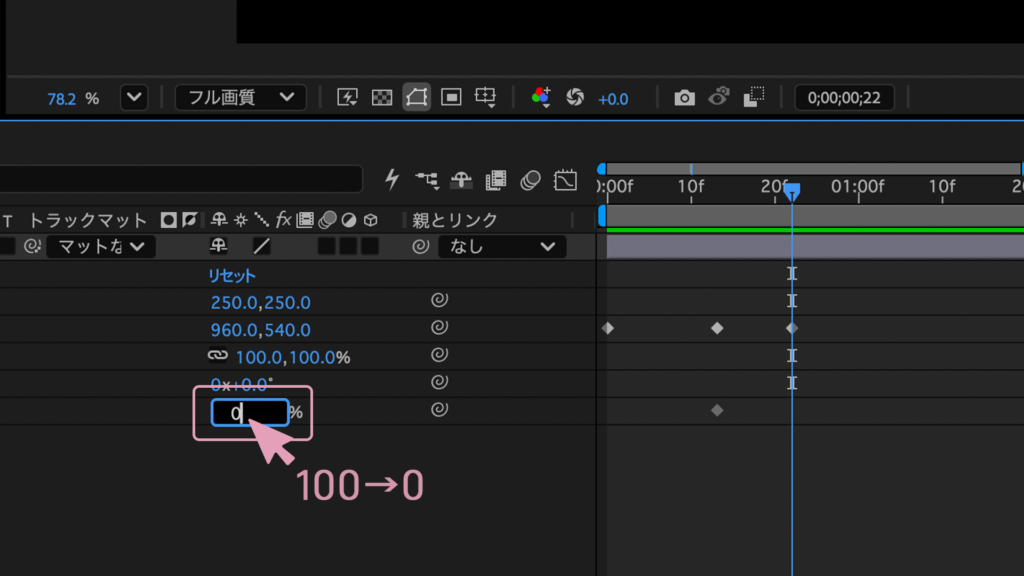The width and height of the screenshot is (1024, 576).
Task: Open composition mini-flowchart icon
Action: (x=427, y=180)
